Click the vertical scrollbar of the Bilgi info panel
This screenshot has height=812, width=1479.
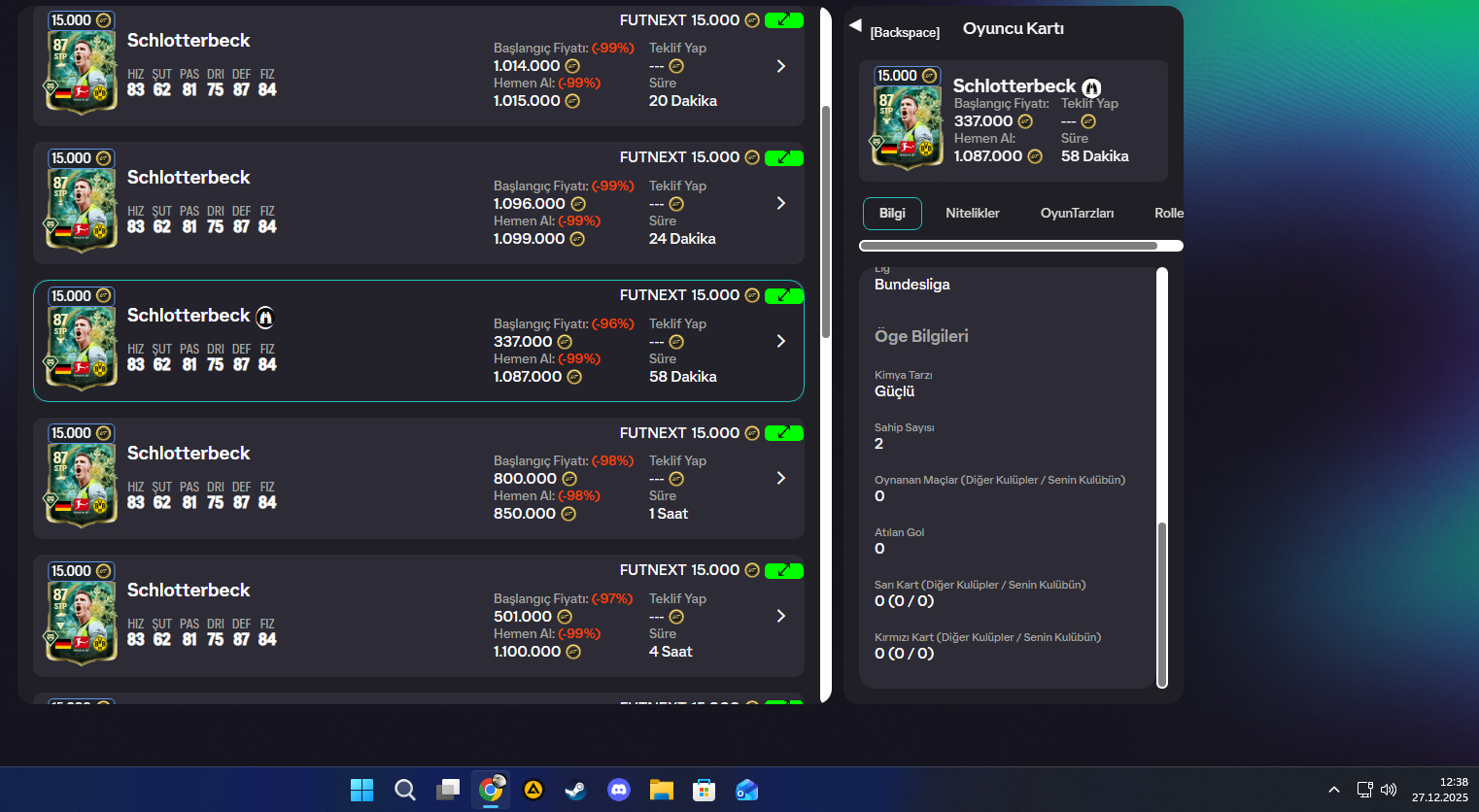(x=1161, y=604)
